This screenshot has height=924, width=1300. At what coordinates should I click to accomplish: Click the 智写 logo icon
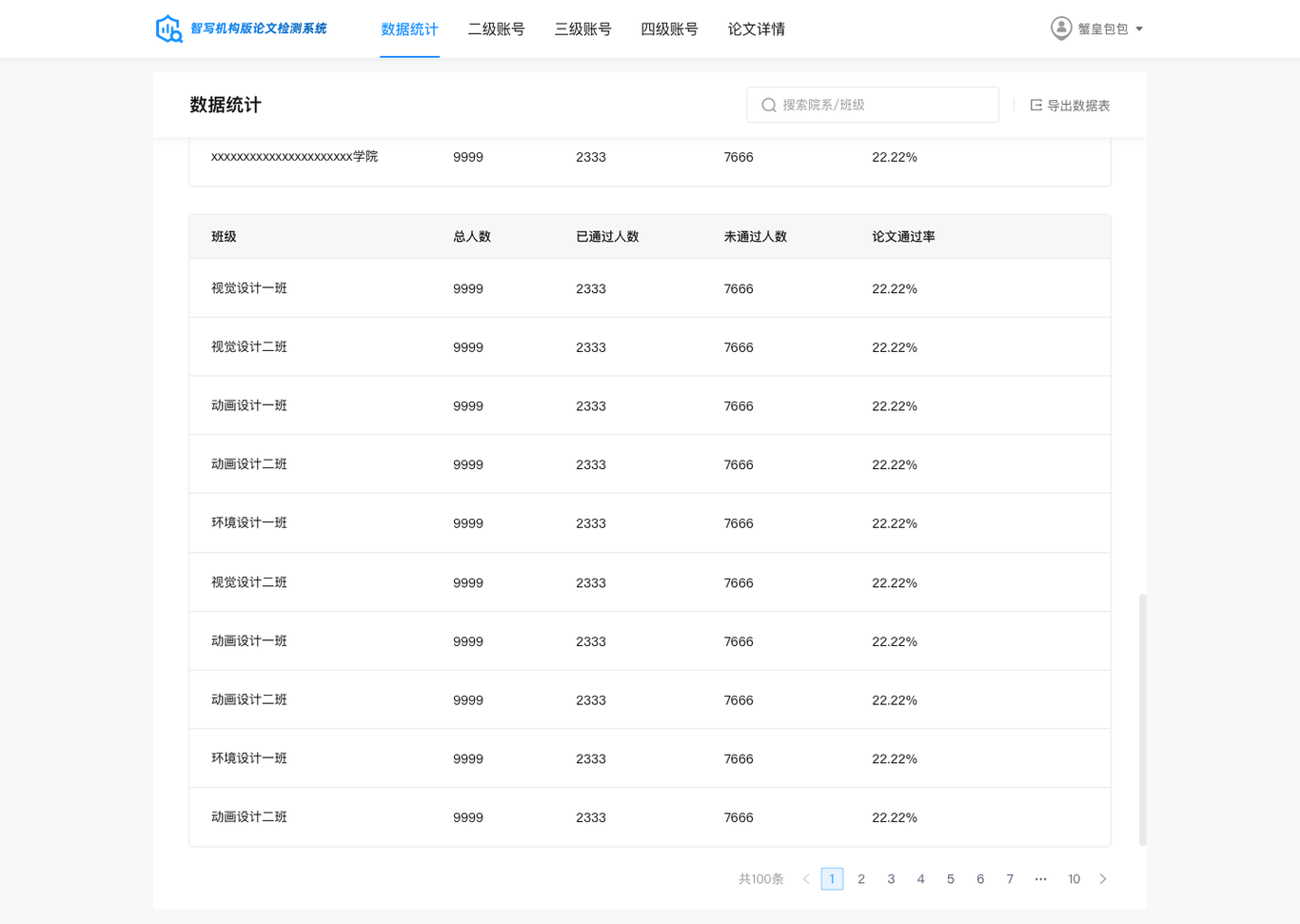tap(169, 29)
